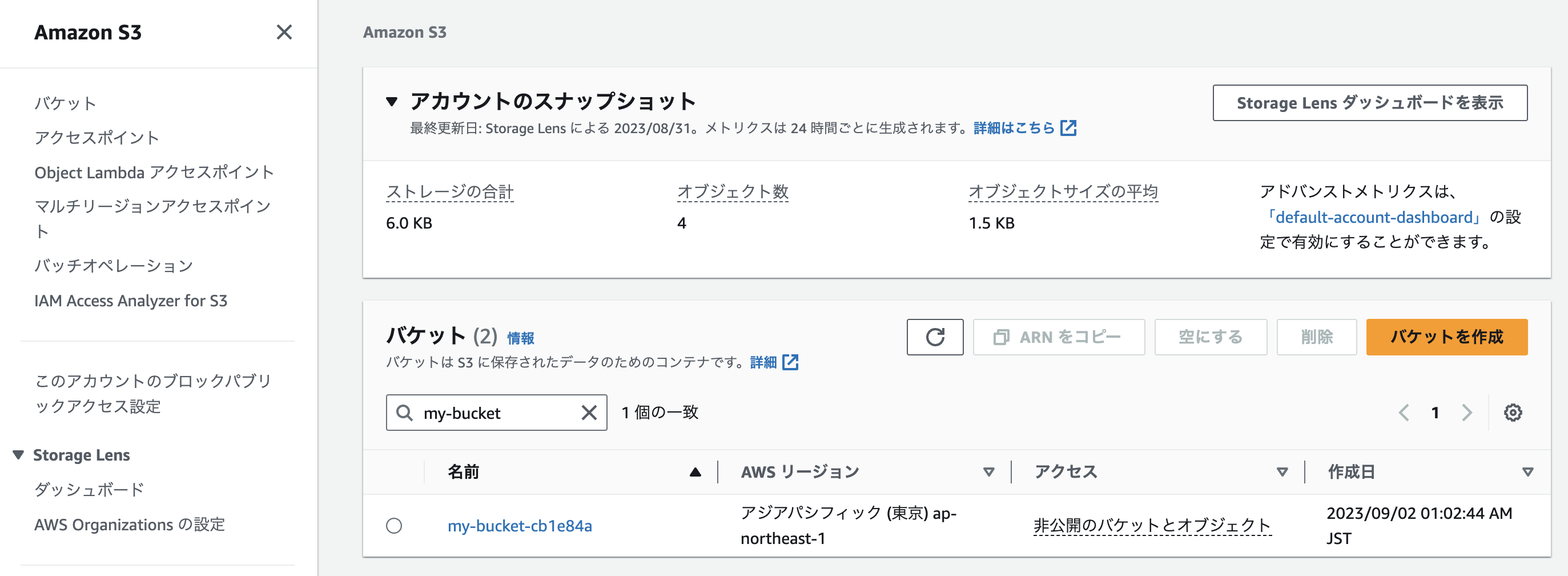Open マルチリージョンアクセスポイント page
Screen dimensions: 1568x576
coord(153,219)
